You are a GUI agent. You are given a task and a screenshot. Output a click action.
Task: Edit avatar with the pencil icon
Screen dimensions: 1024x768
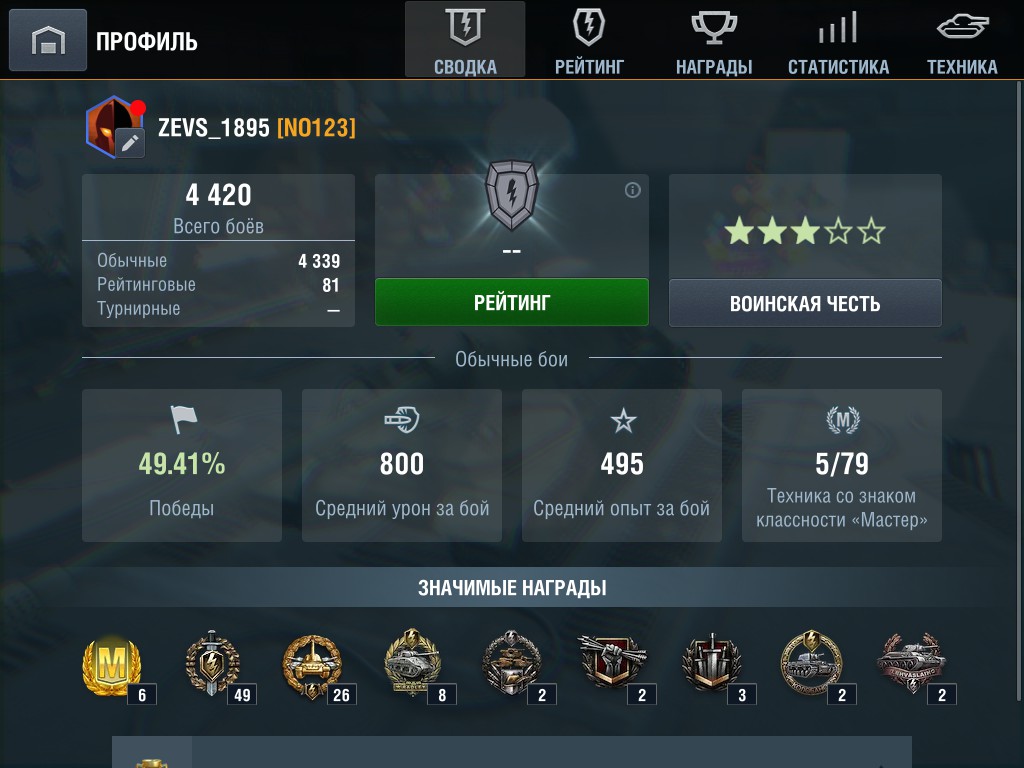[130, 142]
